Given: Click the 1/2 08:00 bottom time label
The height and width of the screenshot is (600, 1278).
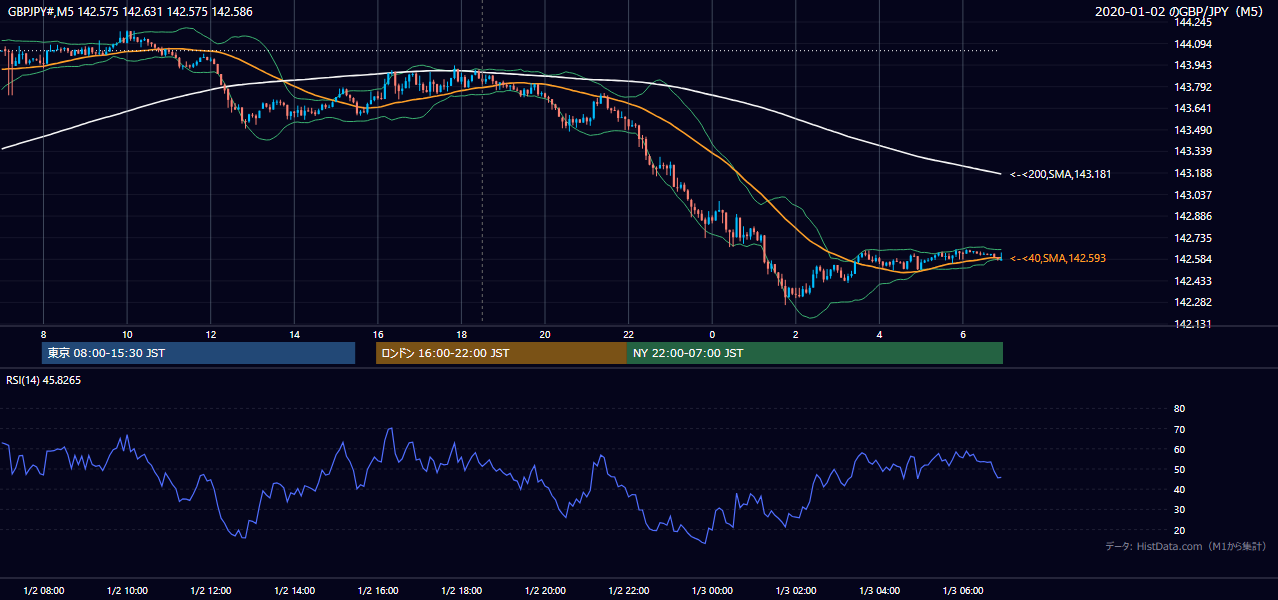Looking at the screenshot, I should [43, 591].
